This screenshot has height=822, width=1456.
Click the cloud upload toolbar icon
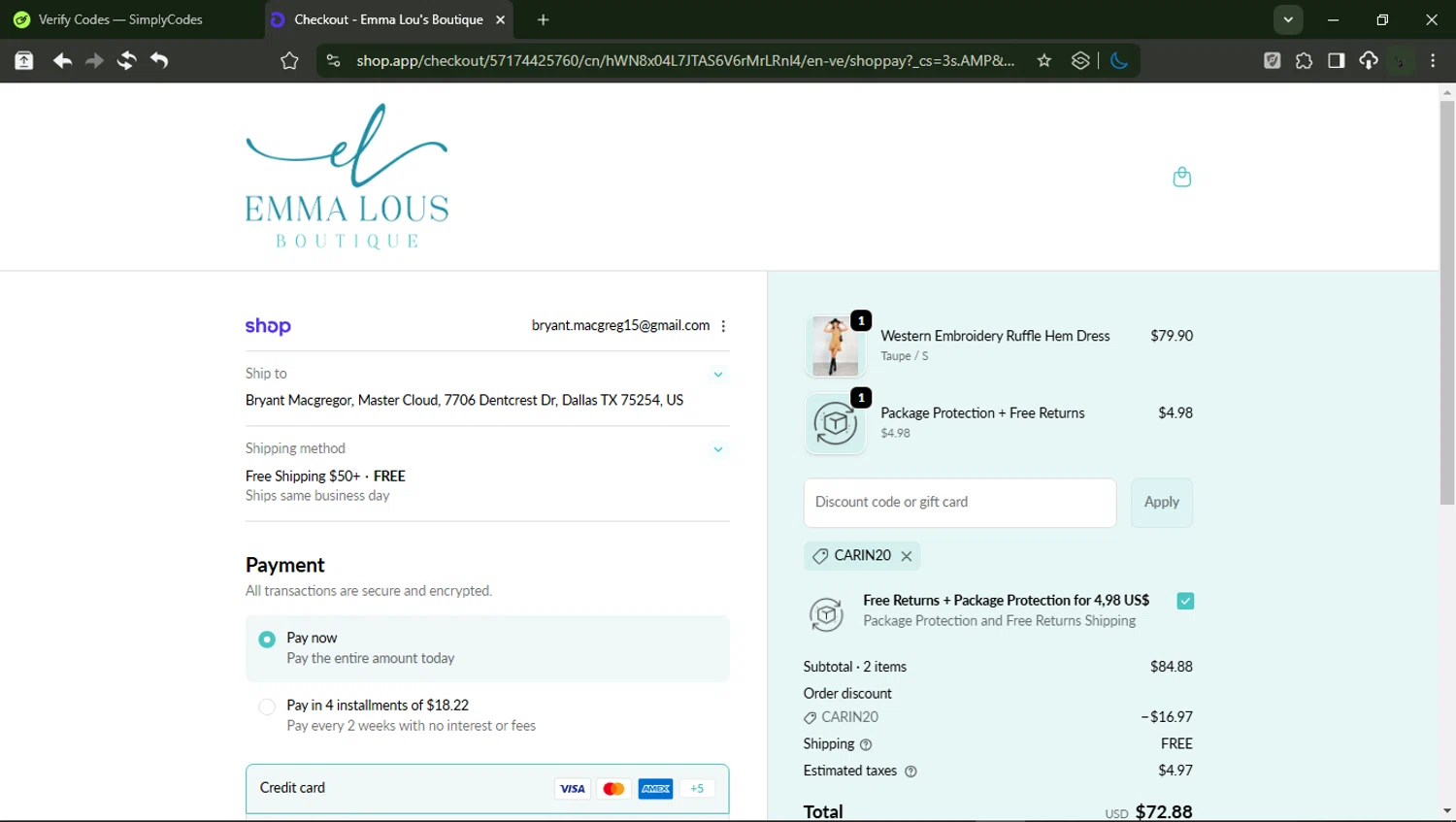point(1369,60)
